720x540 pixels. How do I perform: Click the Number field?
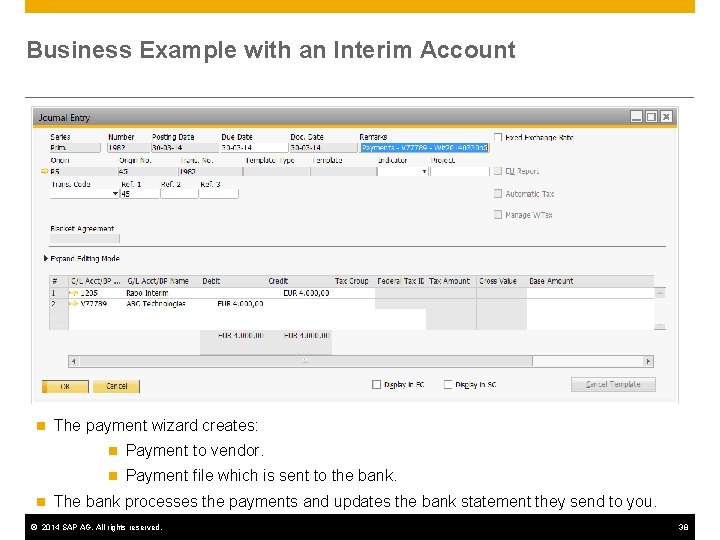coord(128,148)
